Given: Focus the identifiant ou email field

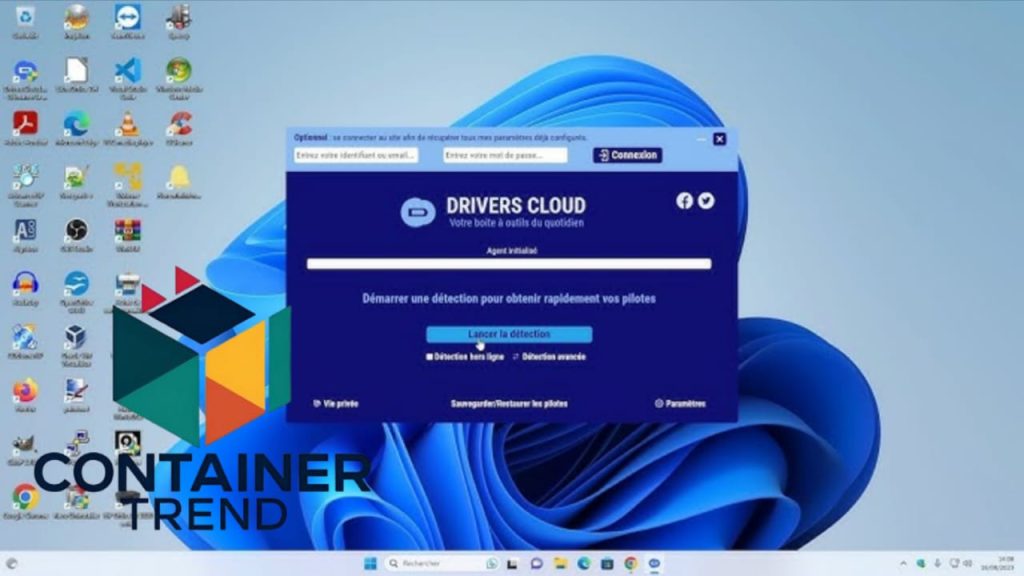Looking at the screenshot, I should pyautogui.click(x=356, y=155).
